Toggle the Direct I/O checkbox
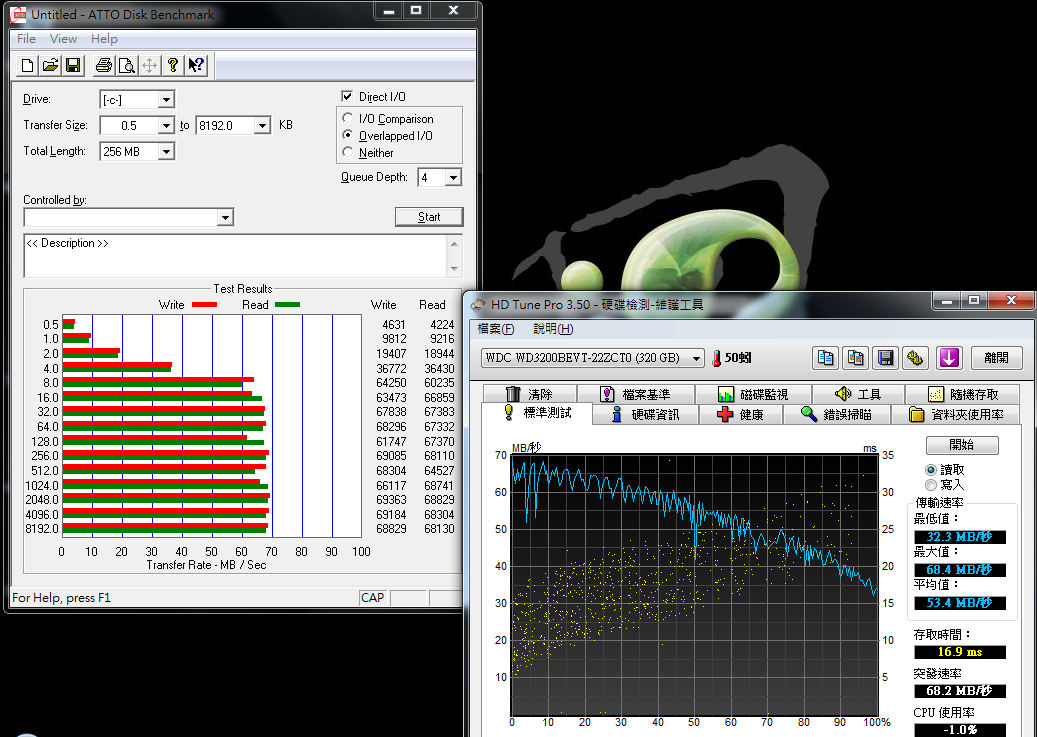Viewport: 1037px width, 737px height. [x=348, y=97]
